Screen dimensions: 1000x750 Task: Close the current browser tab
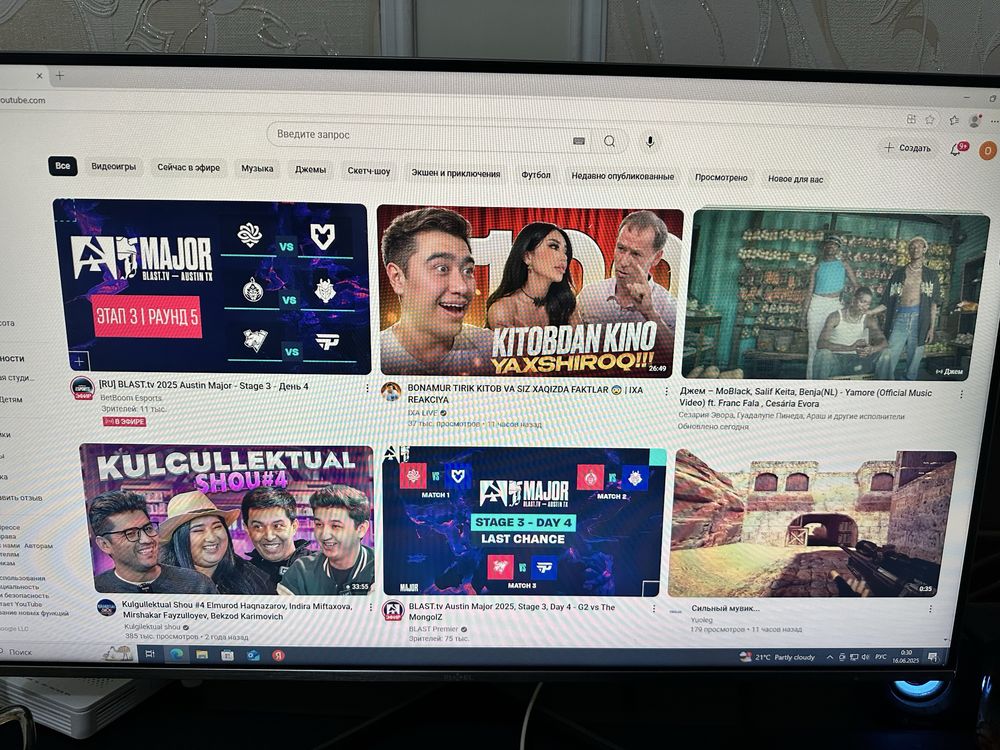tap(39, 75)
